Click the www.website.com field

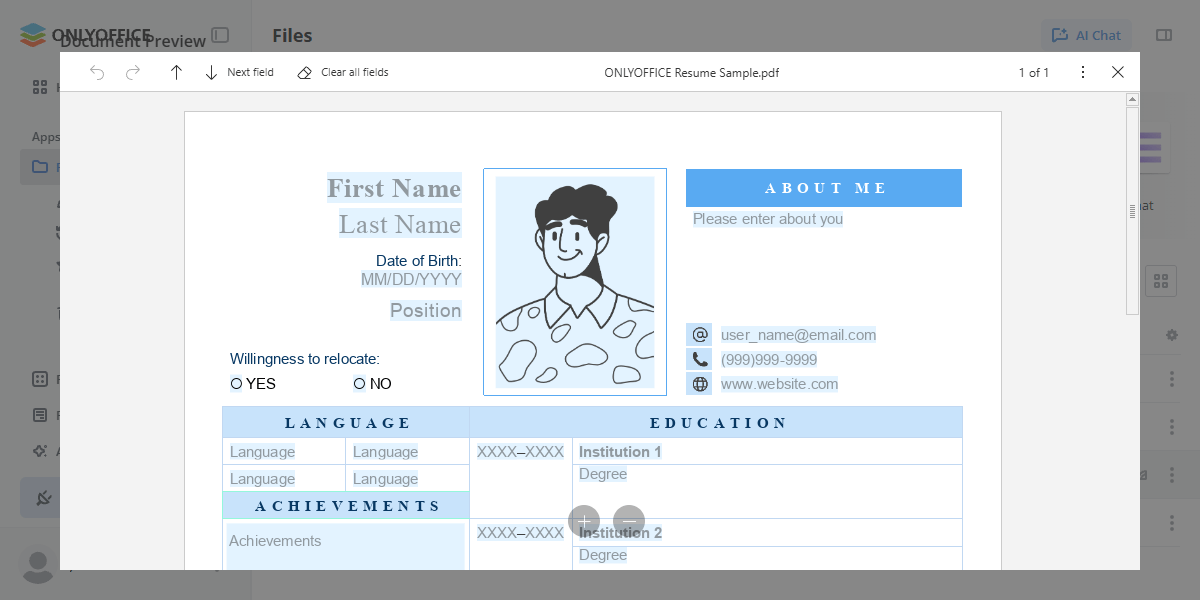pos(779,384)
